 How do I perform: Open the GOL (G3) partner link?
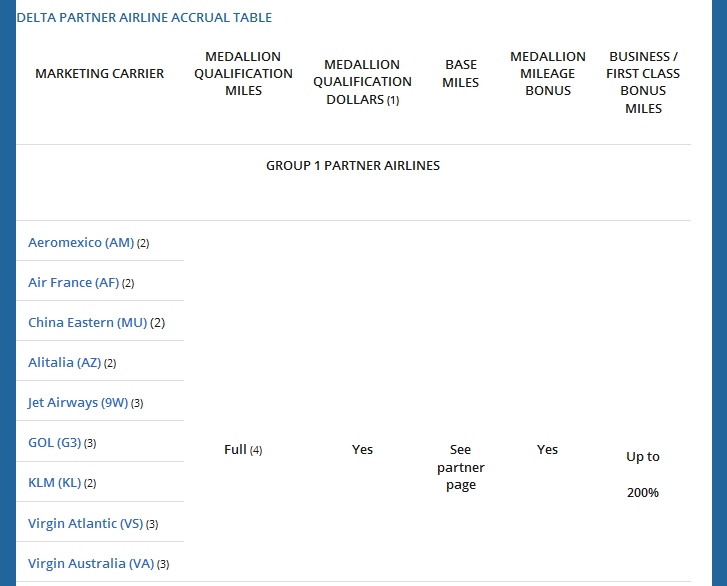tap(55, 443)
